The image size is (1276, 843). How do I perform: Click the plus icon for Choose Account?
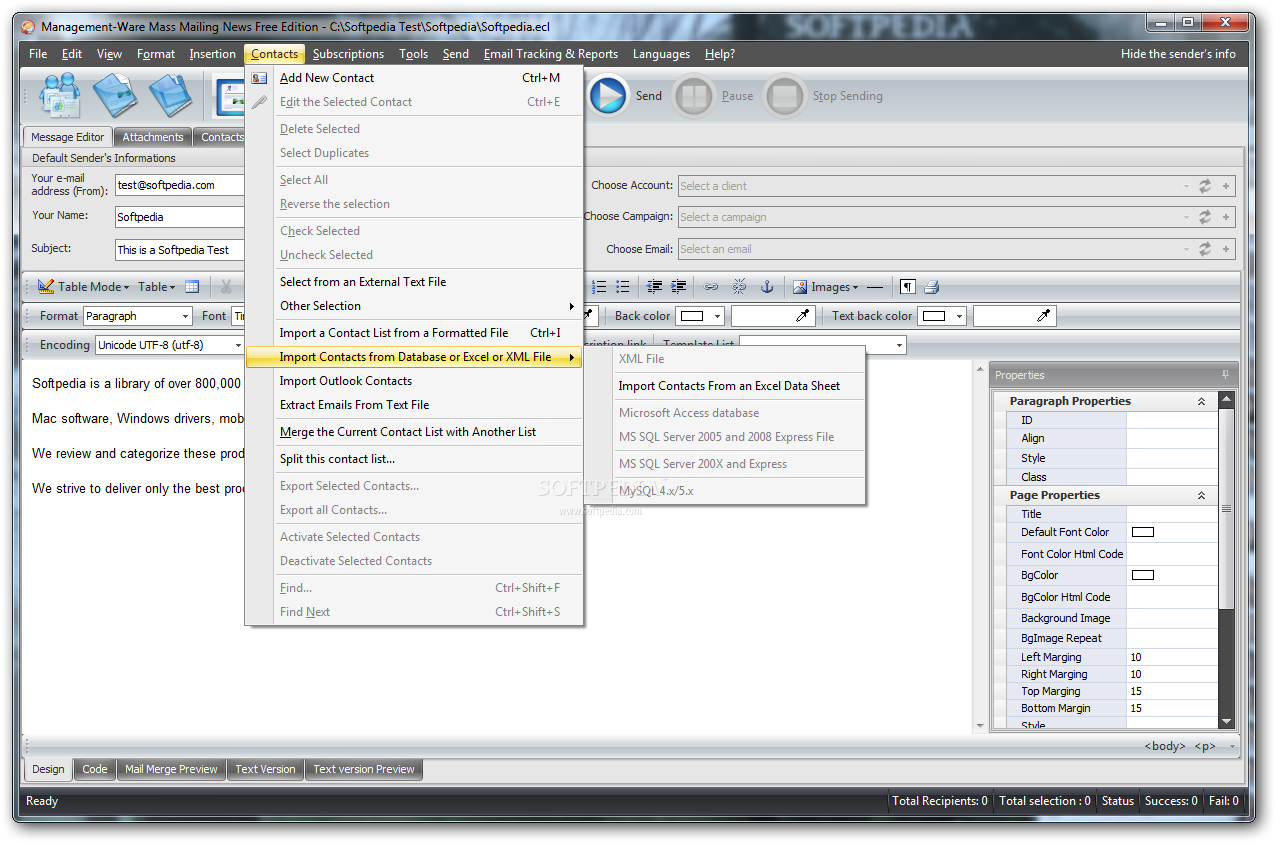pyautogui.click(x=1226, y=186)
